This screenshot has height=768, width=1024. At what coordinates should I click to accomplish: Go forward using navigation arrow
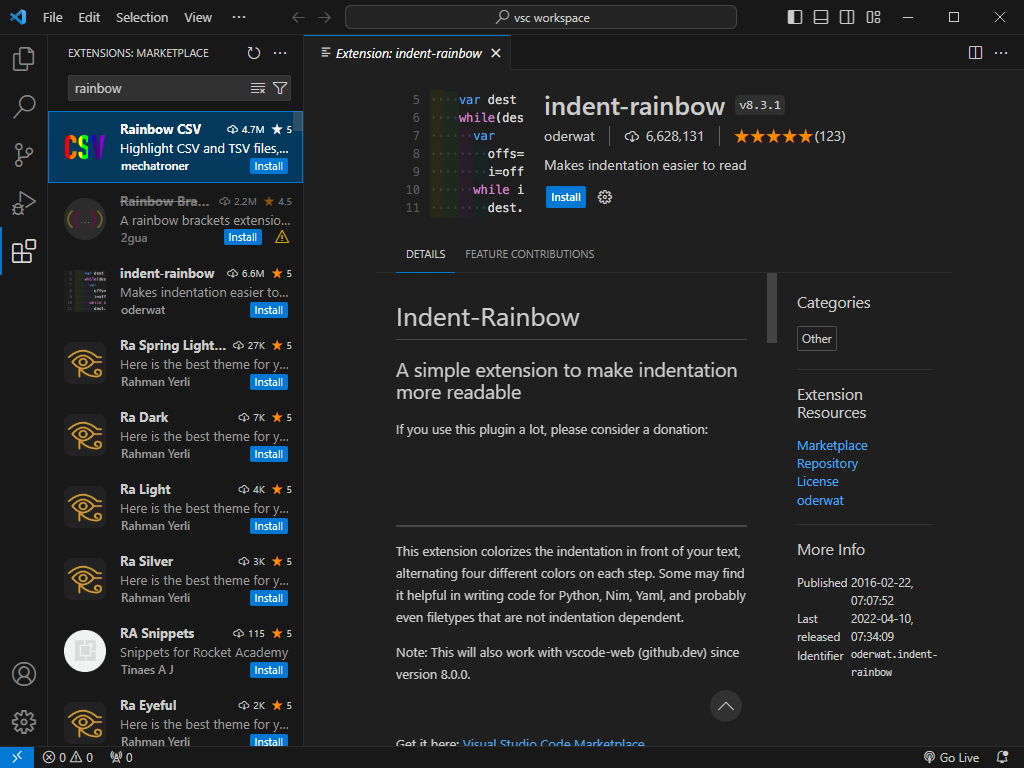tap(325, 18)
